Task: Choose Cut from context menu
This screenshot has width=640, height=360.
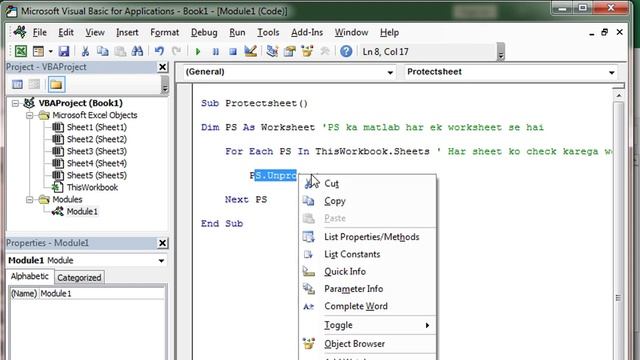Action: click(x=367, y=184)
